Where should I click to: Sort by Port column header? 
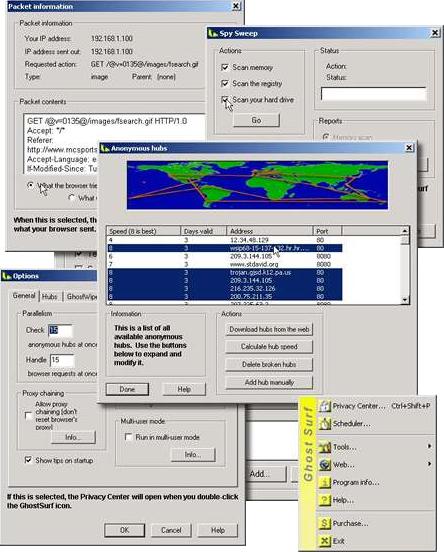[327, 231]
